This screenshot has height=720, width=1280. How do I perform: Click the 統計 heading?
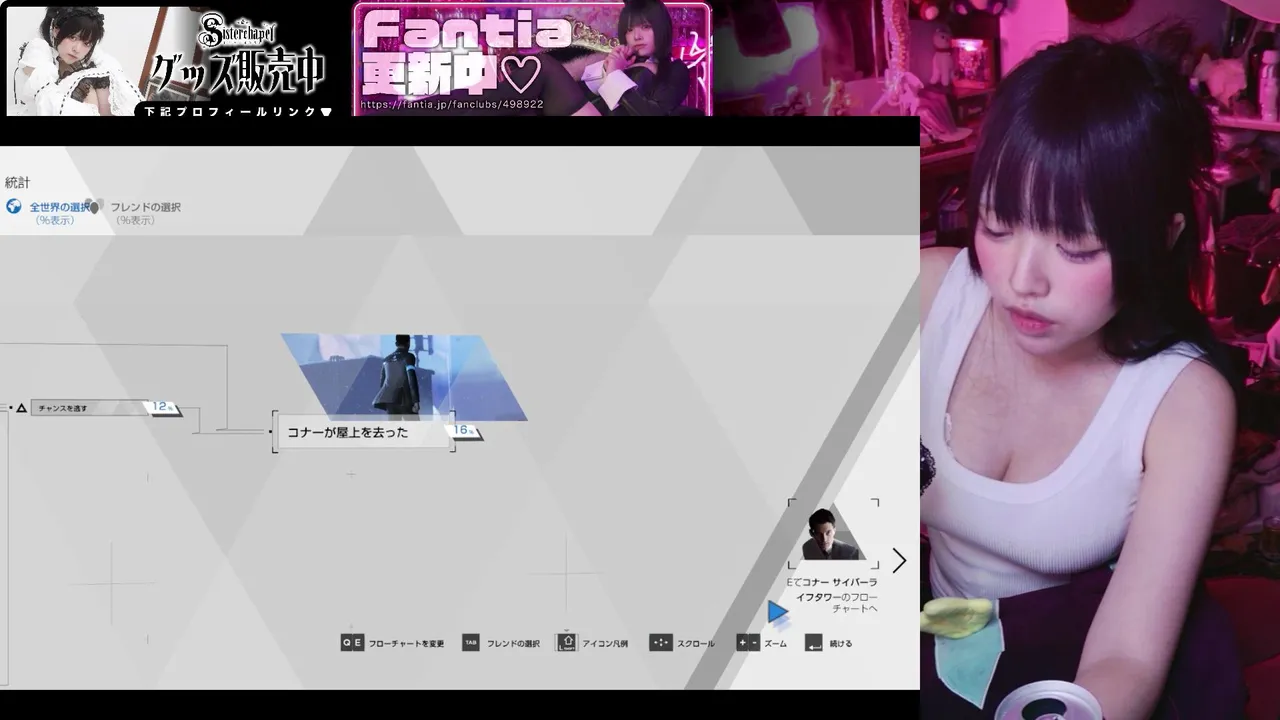18,182
